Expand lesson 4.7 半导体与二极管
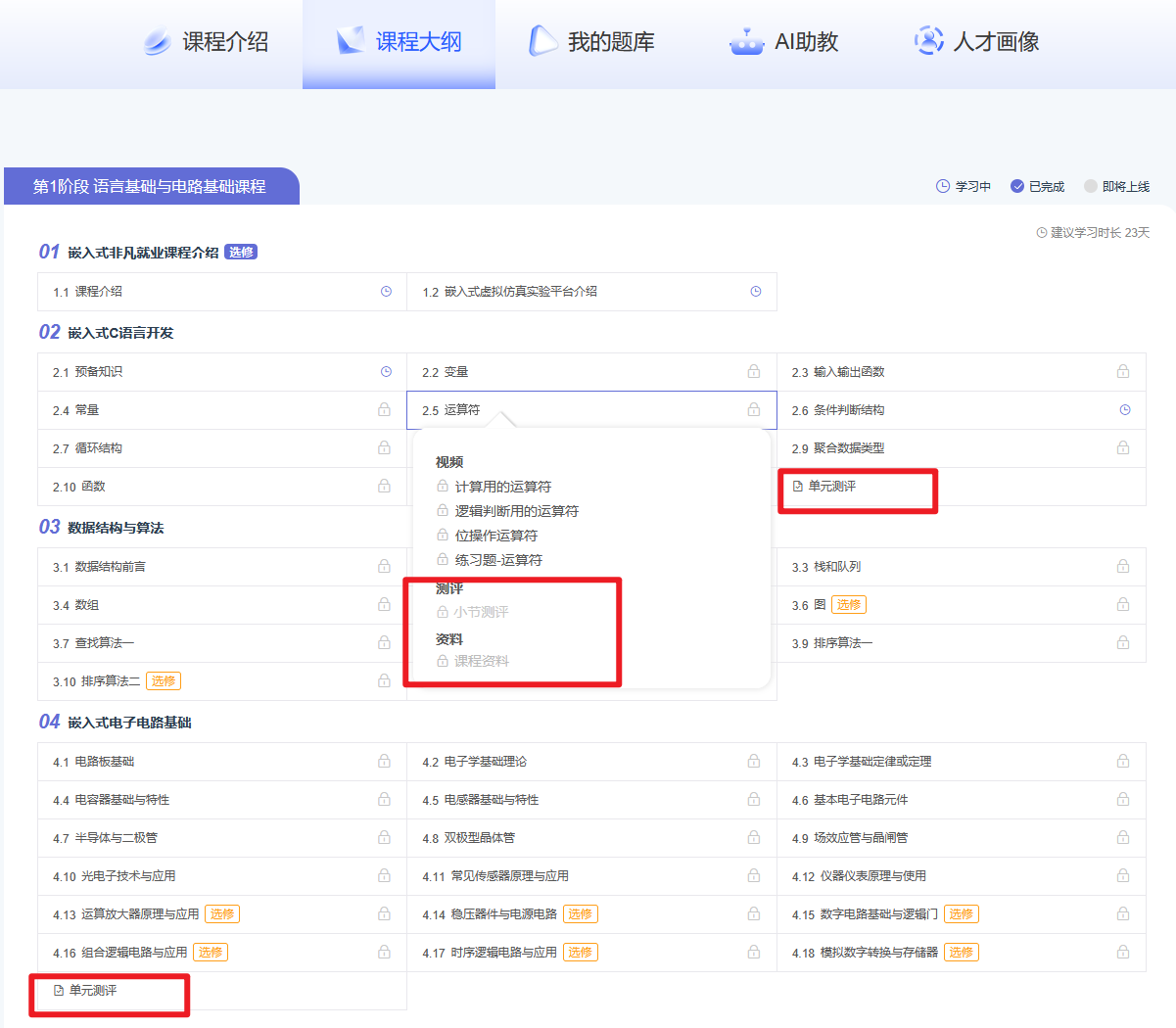The height and width of the screenshot is (1028, 1176). pyautogui.click(x=222, y=838)
